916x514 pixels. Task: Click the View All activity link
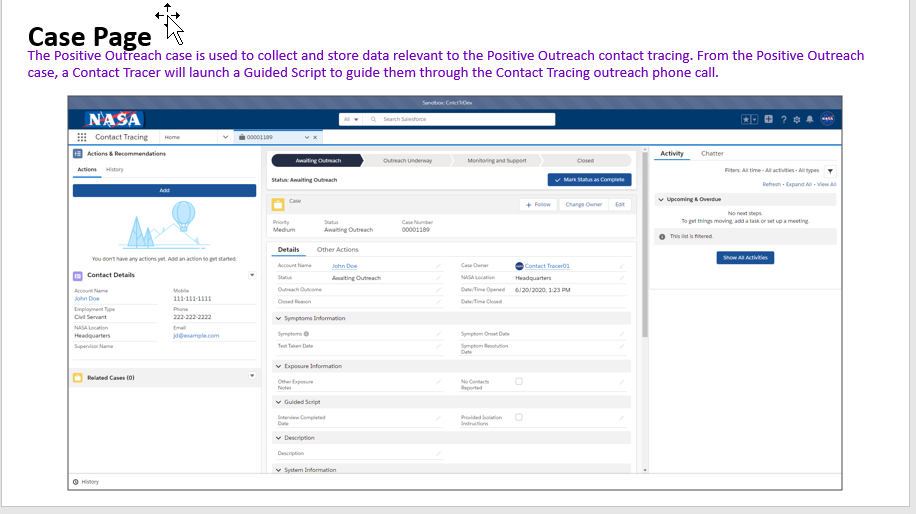click(826, 185)
